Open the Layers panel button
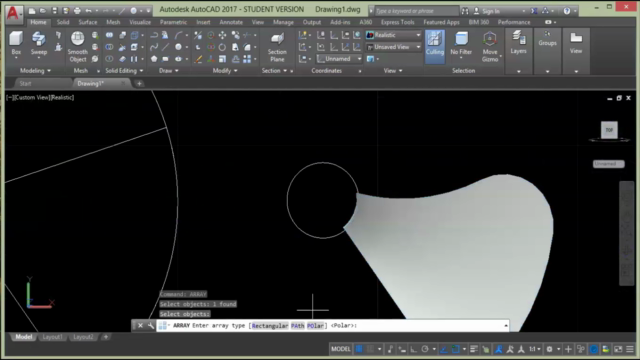Viewport: 640px width, 360px height. [x=518, y=42]
